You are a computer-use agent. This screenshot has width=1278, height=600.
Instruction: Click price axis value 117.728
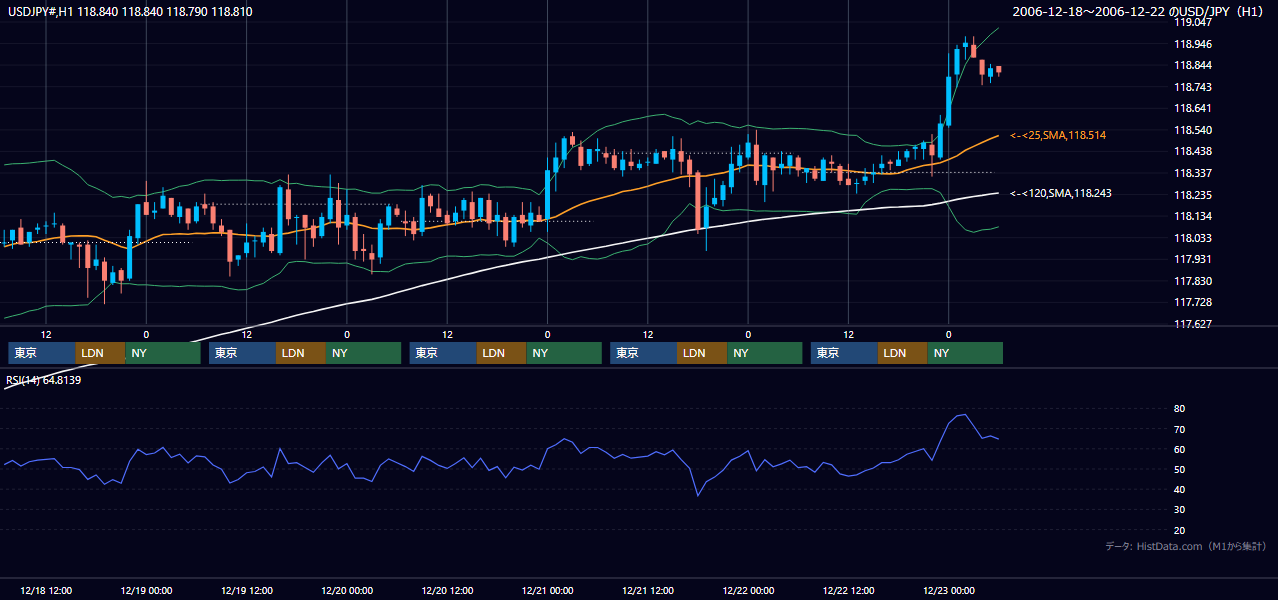tap(1194, 302)
